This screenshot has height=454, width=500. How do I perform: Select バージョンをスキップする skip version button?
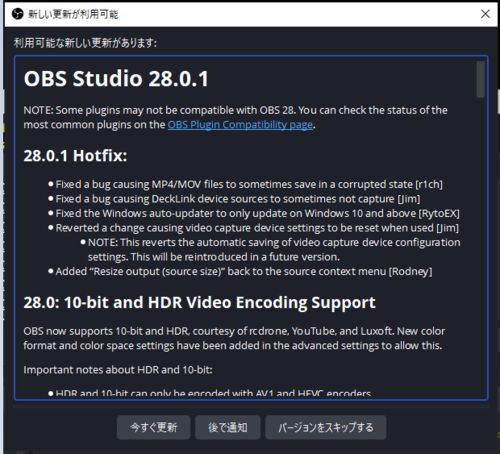326,427
